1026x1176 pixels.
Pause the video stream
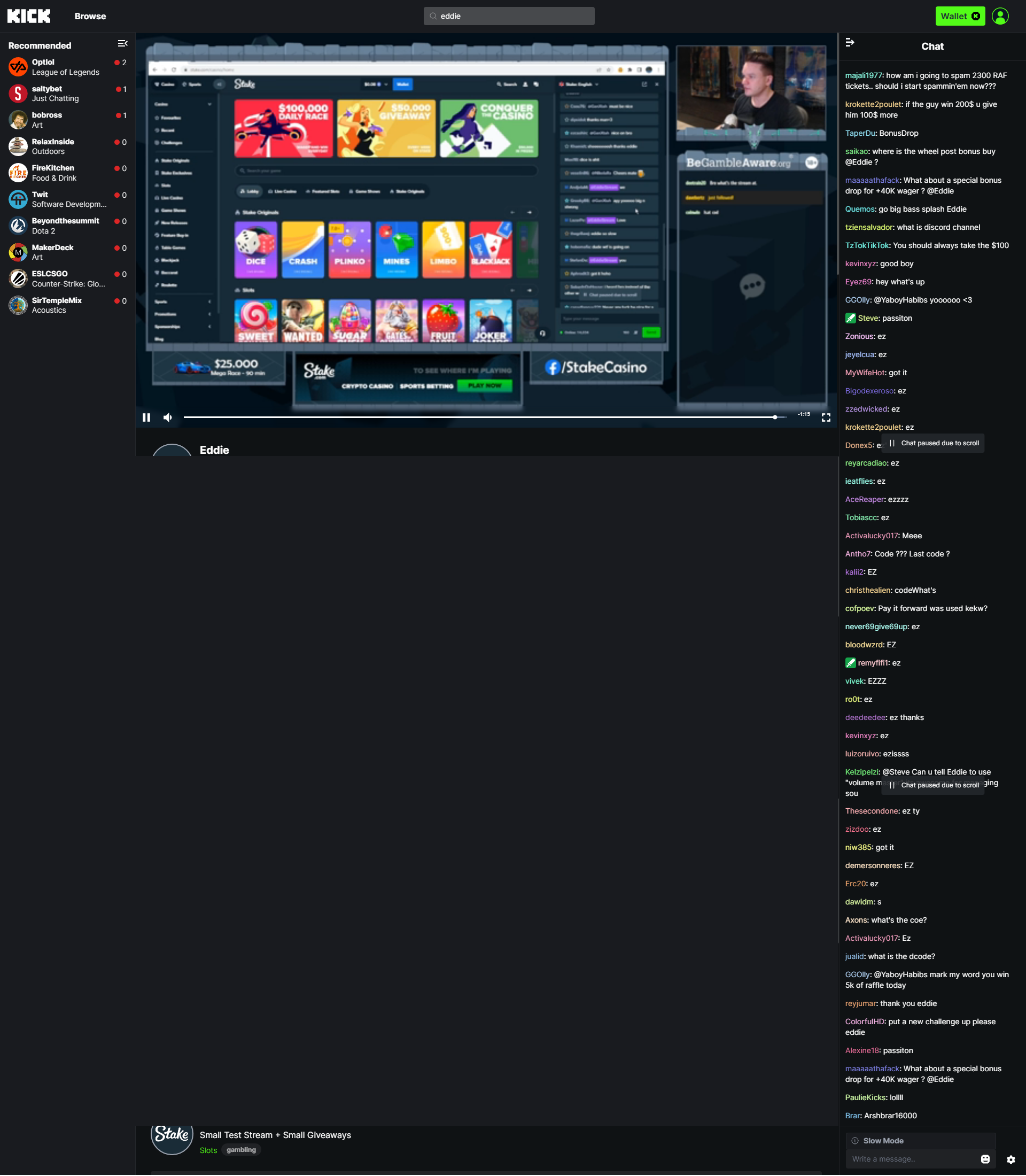(146, 417)
